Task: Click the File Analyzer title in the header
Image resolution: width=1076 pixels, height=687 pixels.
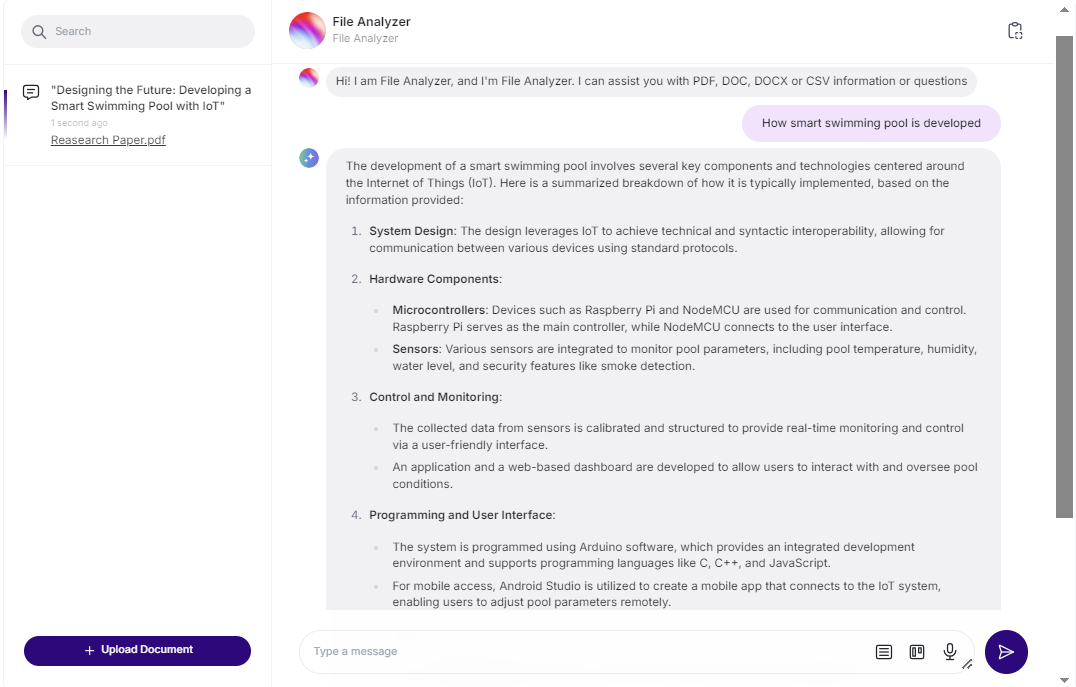Action: (371, 22)
